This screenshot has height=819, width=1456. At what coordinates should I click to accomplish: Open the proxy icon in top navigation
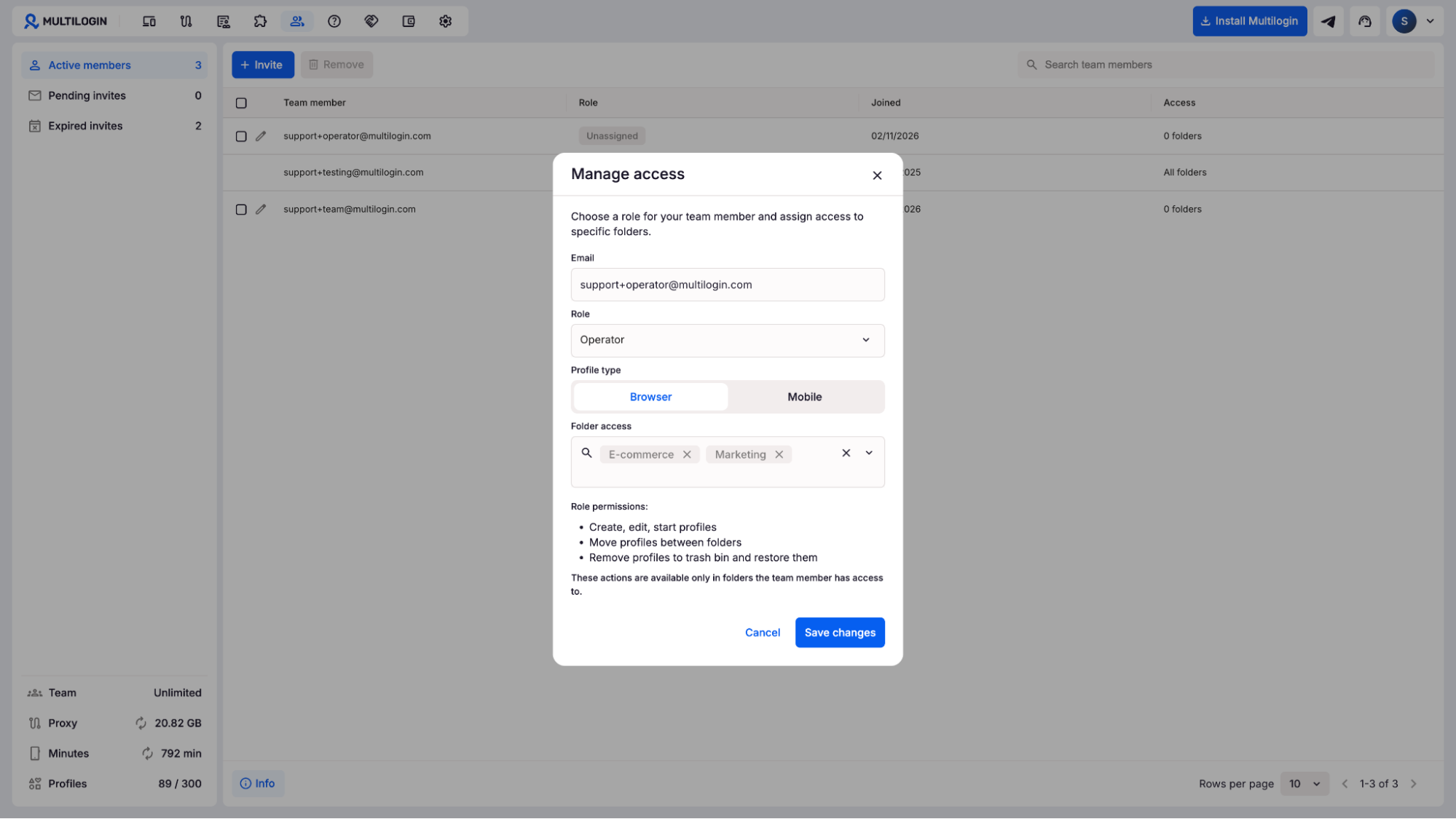click(x=186, y=21)
